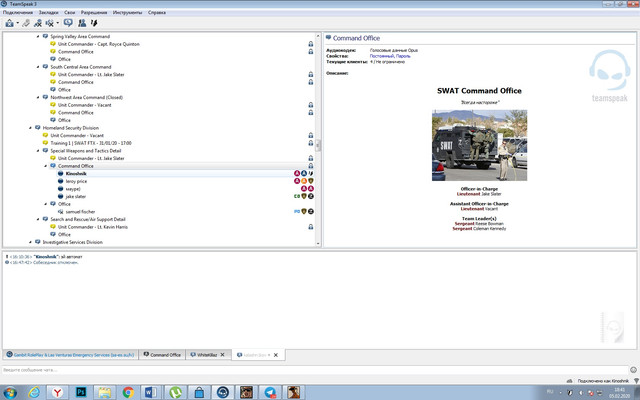Click lock icon on Northwest Unit Commander - Vacant row

311,105
